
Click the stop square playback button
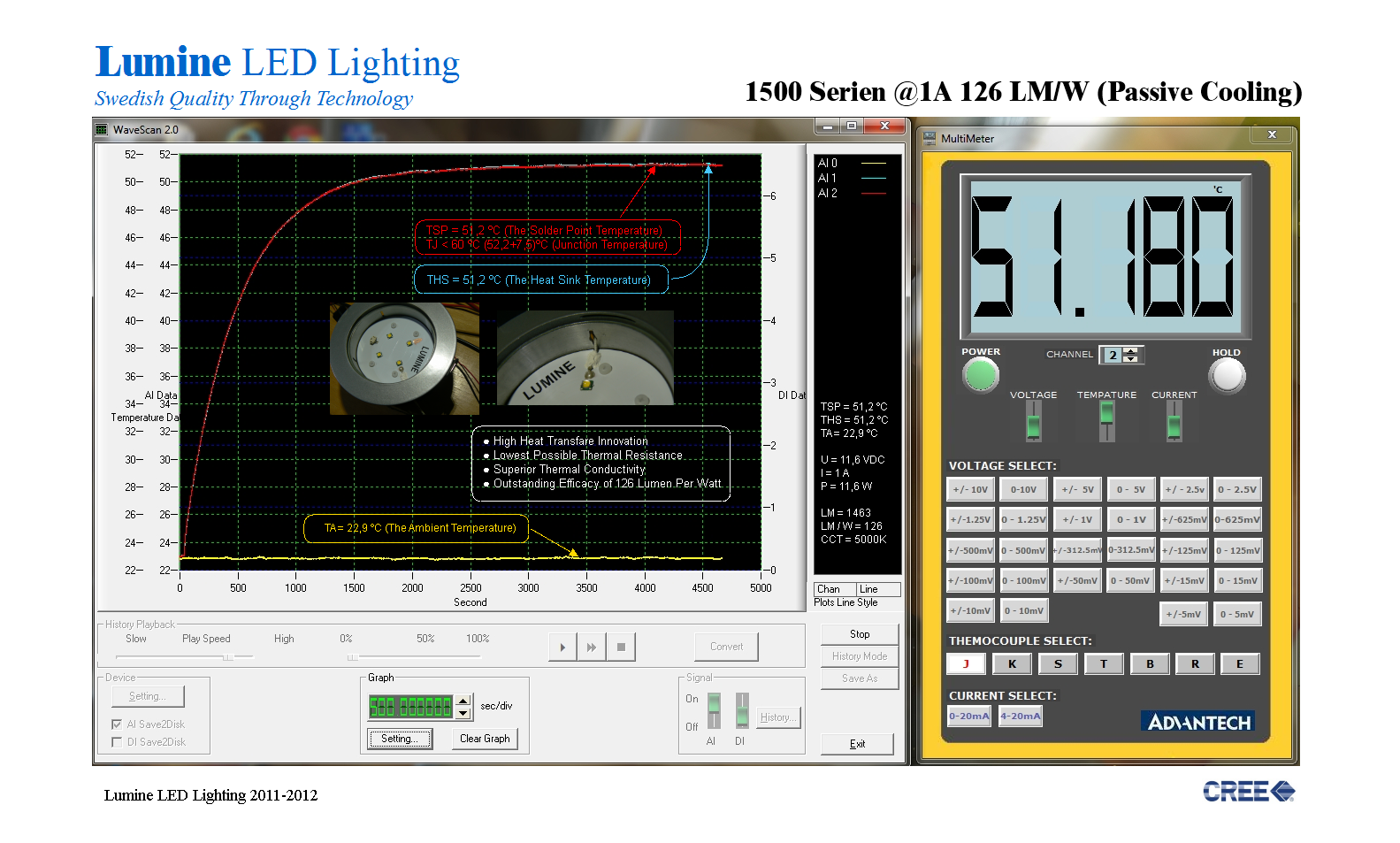[621, 648]
